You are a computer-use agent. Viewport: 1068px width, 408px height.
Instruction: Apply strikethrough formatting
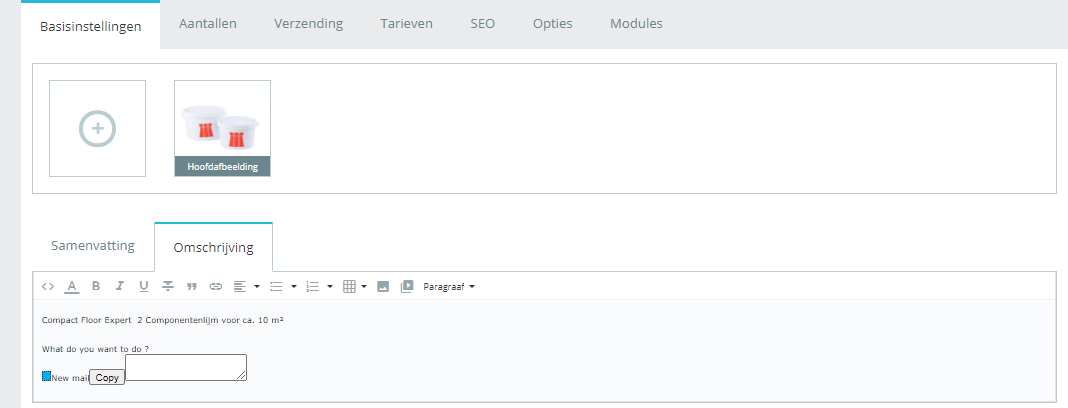point(168,287)
